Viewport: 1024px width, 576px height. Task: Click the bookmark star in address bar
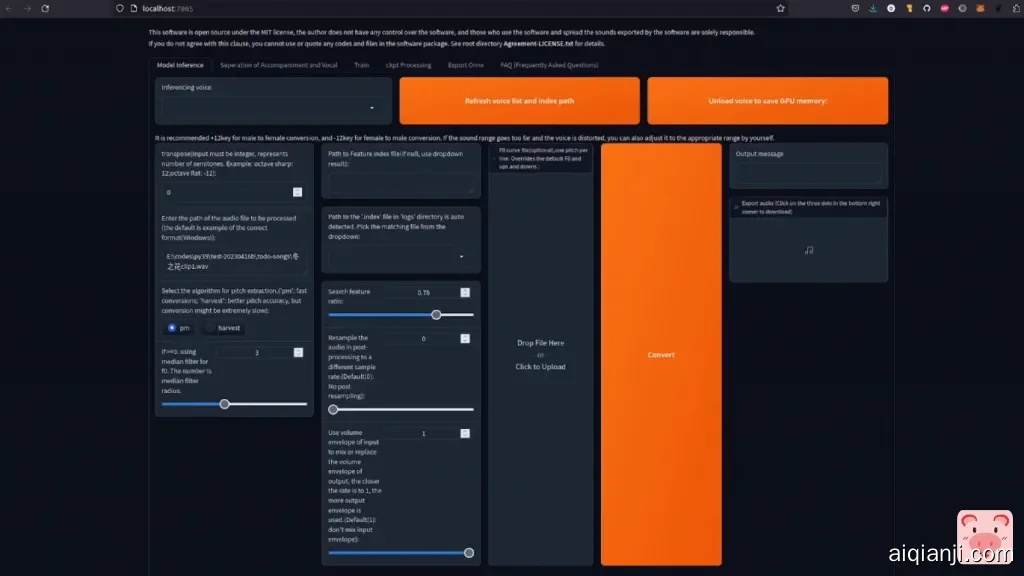[780, 8]
